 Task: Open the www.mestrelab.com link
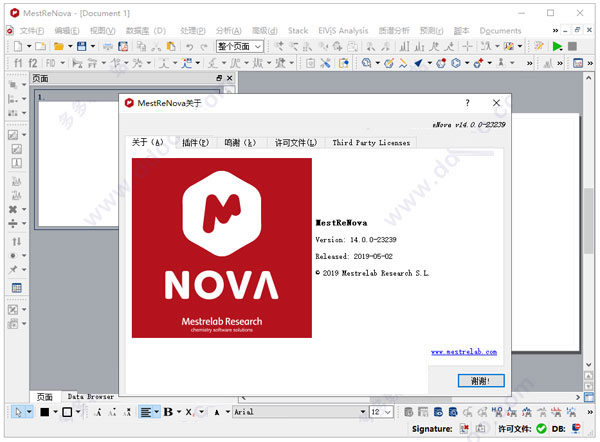click(x=464, y=352)
